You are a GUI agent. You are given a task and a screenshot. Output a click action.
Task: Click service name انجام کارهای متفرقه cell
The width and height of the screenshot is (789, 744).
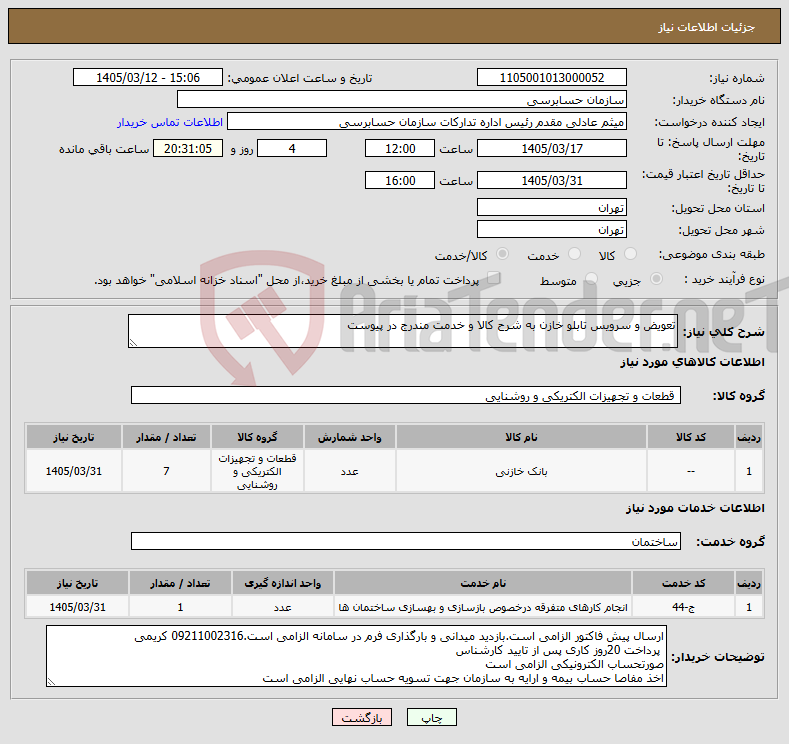tap(483, 607)
